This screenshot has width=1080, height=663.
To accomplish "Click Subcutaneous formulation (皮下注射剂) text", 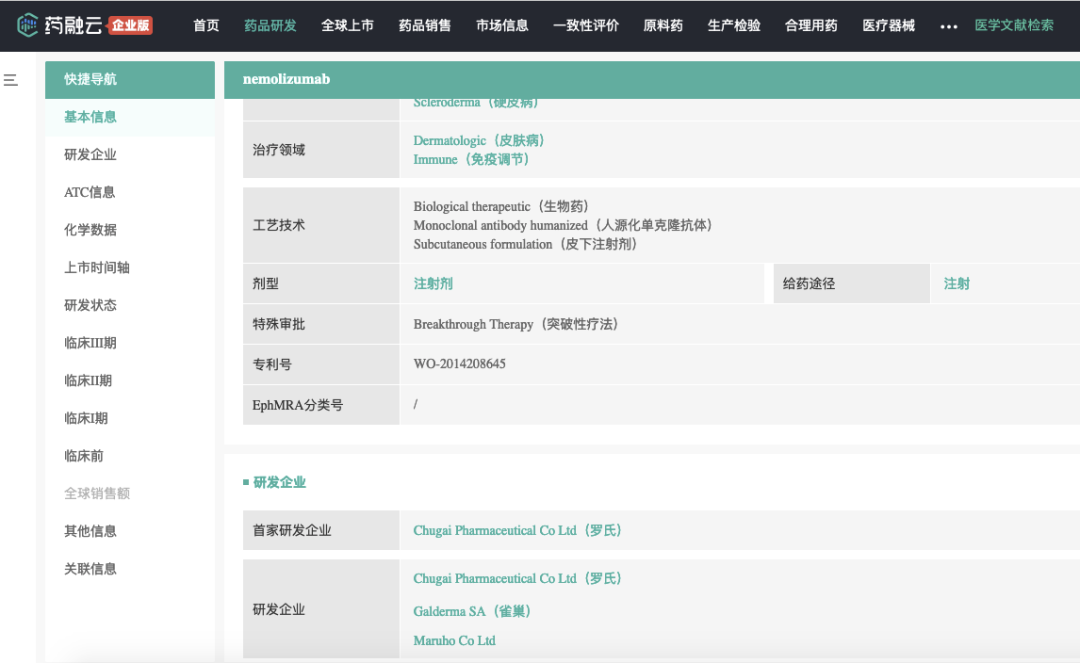I will tap(525, 244).
